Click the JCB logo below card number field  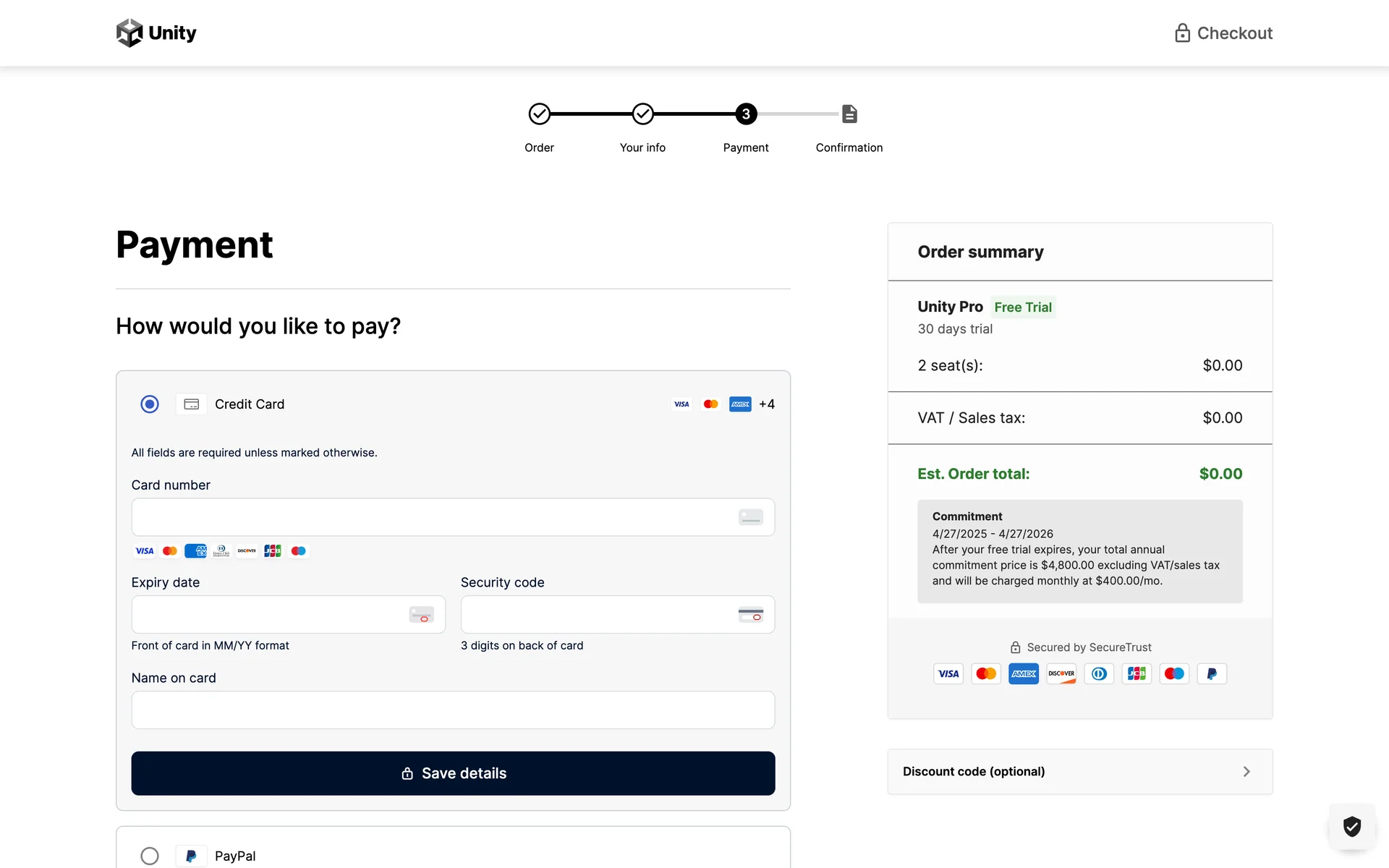(x=273, y=551)
